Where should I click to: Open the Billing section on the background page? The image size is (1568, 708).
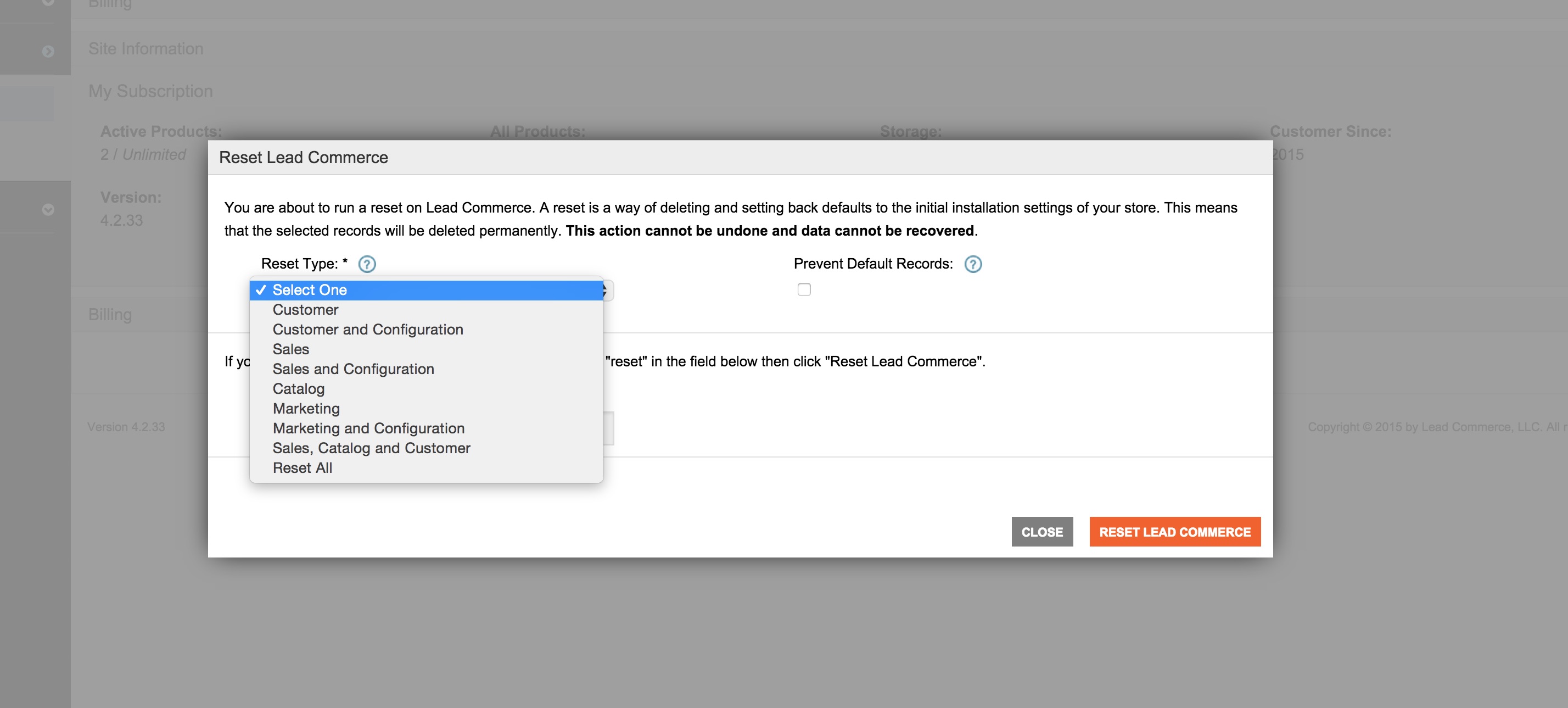coord(110,315)
